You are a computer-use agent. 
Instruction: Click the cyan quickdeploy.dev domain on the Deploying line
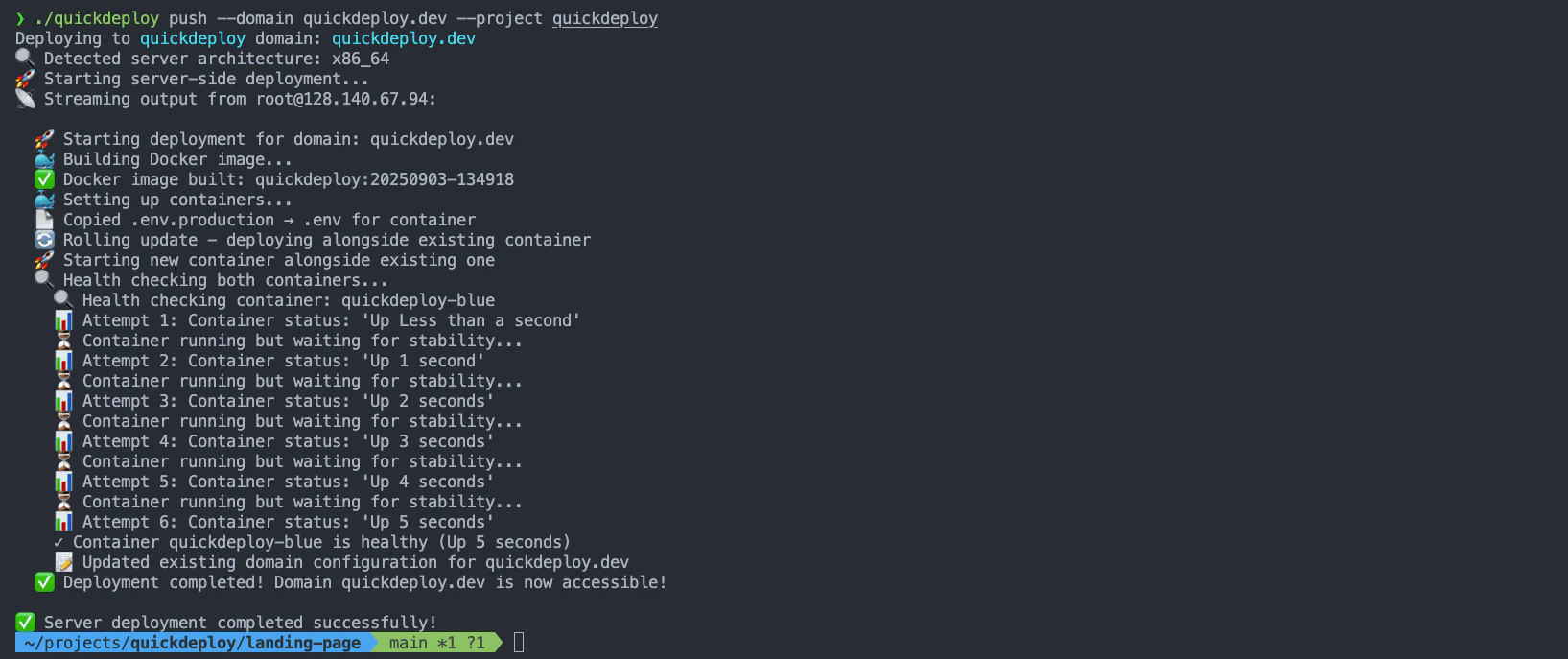click(403, 38)
